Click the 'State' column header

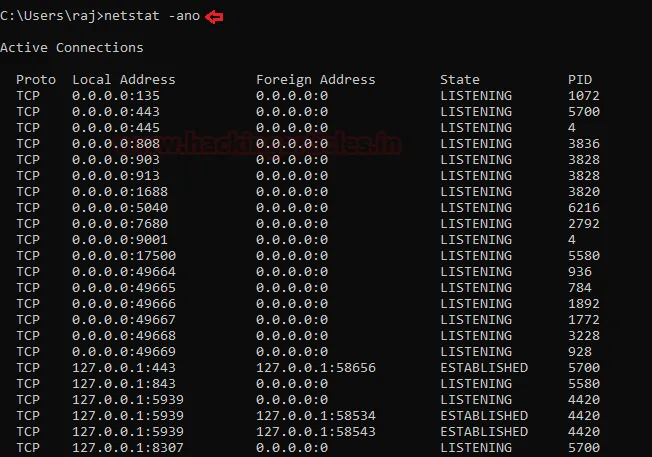pos(460,80)
